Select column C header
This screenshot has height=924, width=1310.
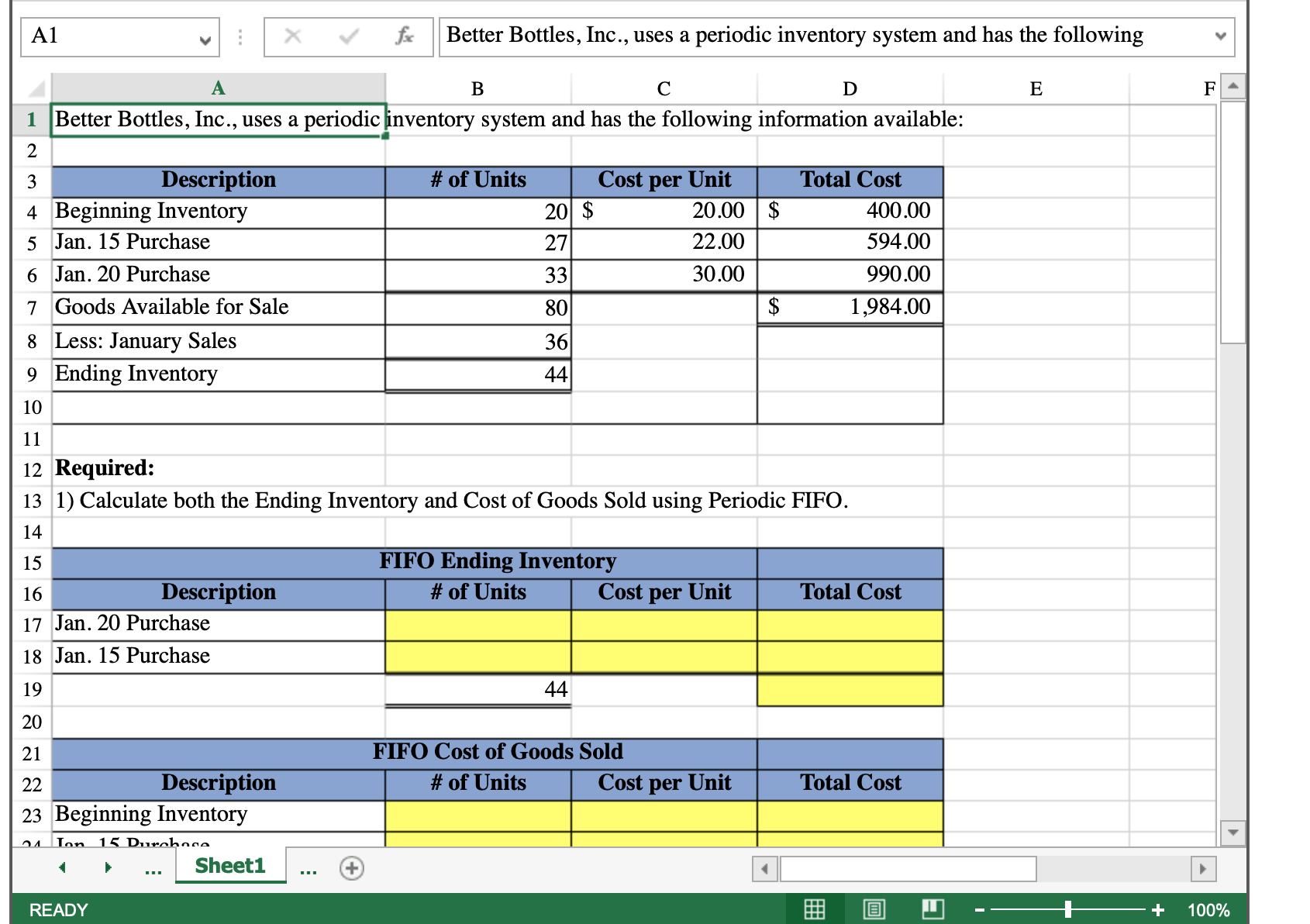664,88
